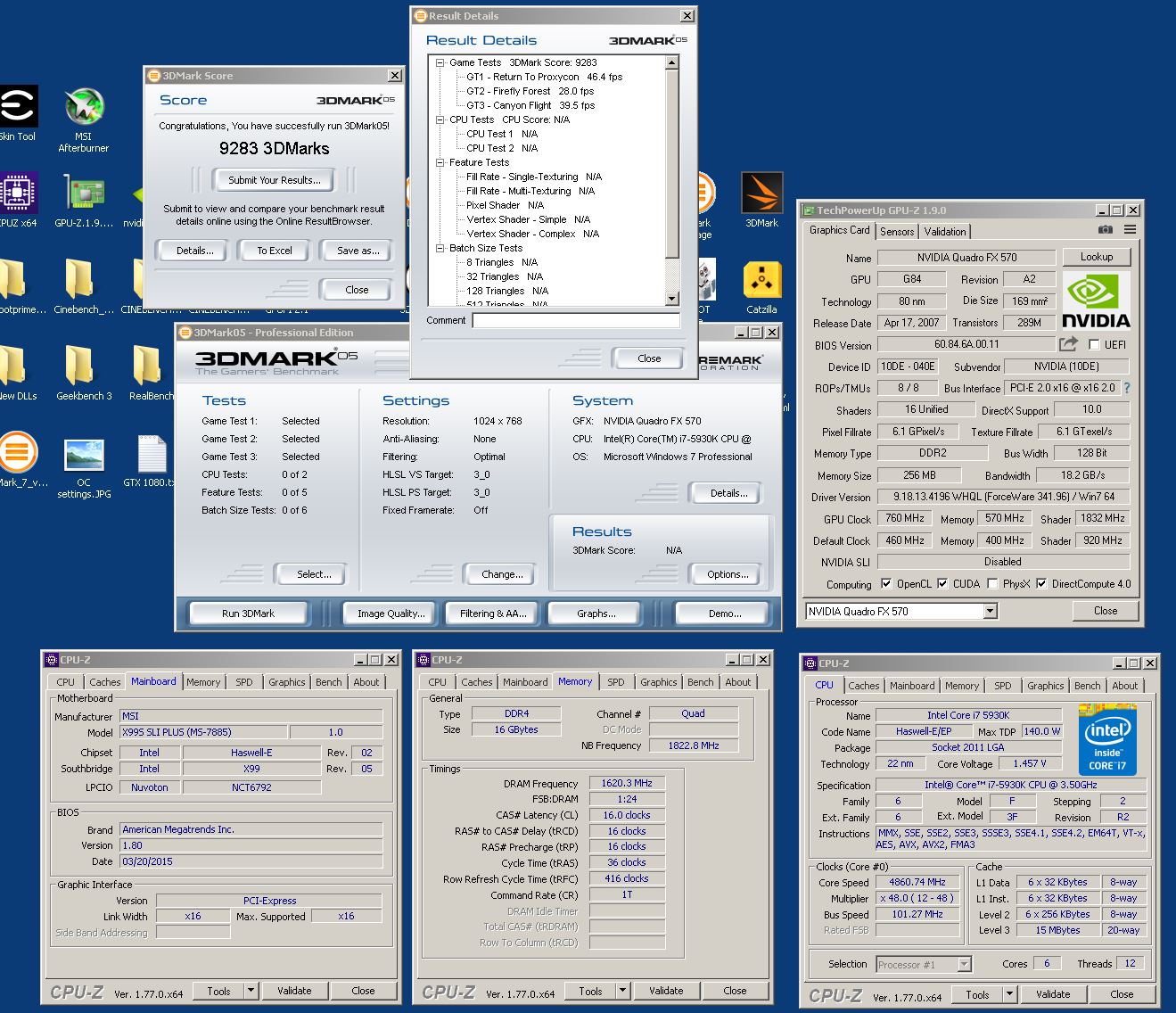Toggle the CUDA checkbox
This screenshot has height=1013, width=1176.
(942, 584)
